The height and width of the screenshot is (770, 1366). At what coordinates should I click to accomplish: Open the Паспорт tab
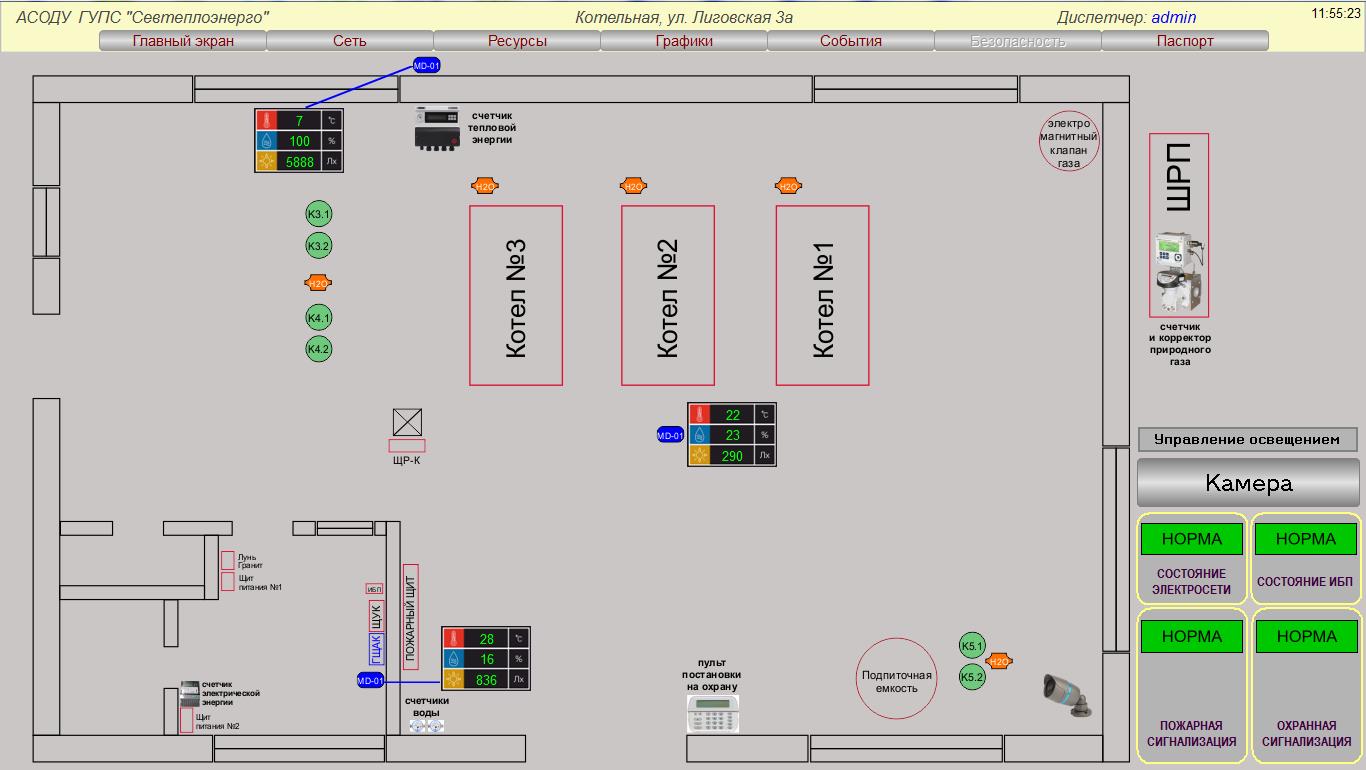point(1185,41)
